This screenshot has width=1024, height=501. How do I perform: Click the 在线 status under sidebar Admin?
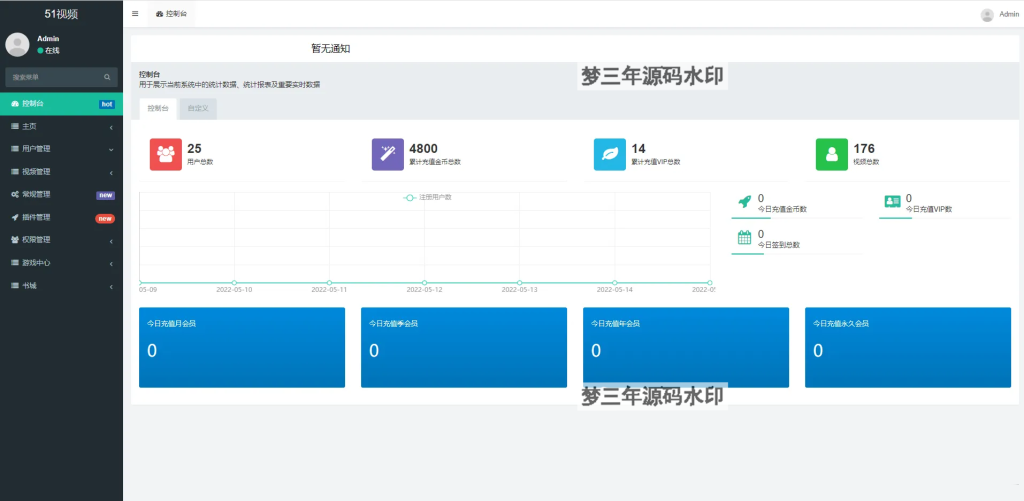click(x=48, y=50)
